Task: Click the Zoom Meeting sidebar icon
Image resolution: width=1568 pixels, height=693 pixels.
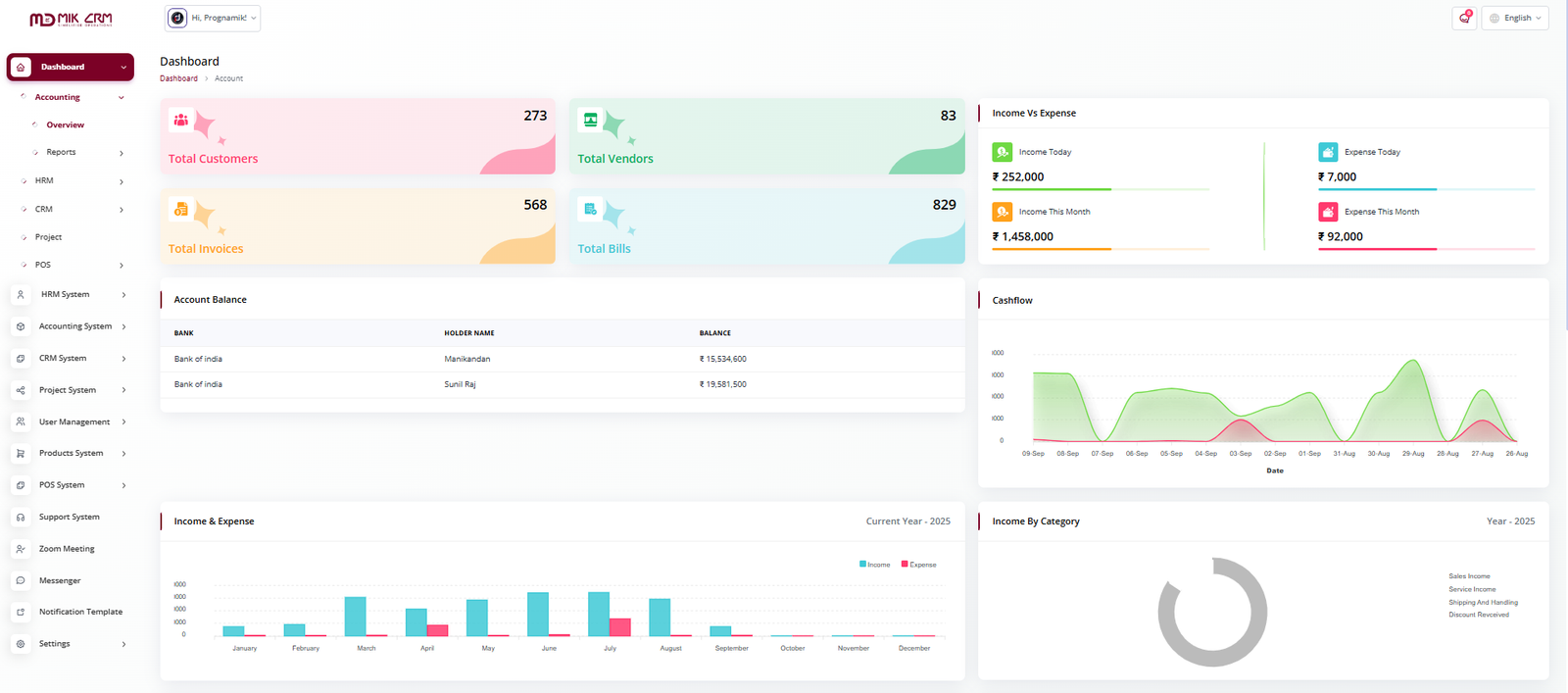Action: (21, 549)
